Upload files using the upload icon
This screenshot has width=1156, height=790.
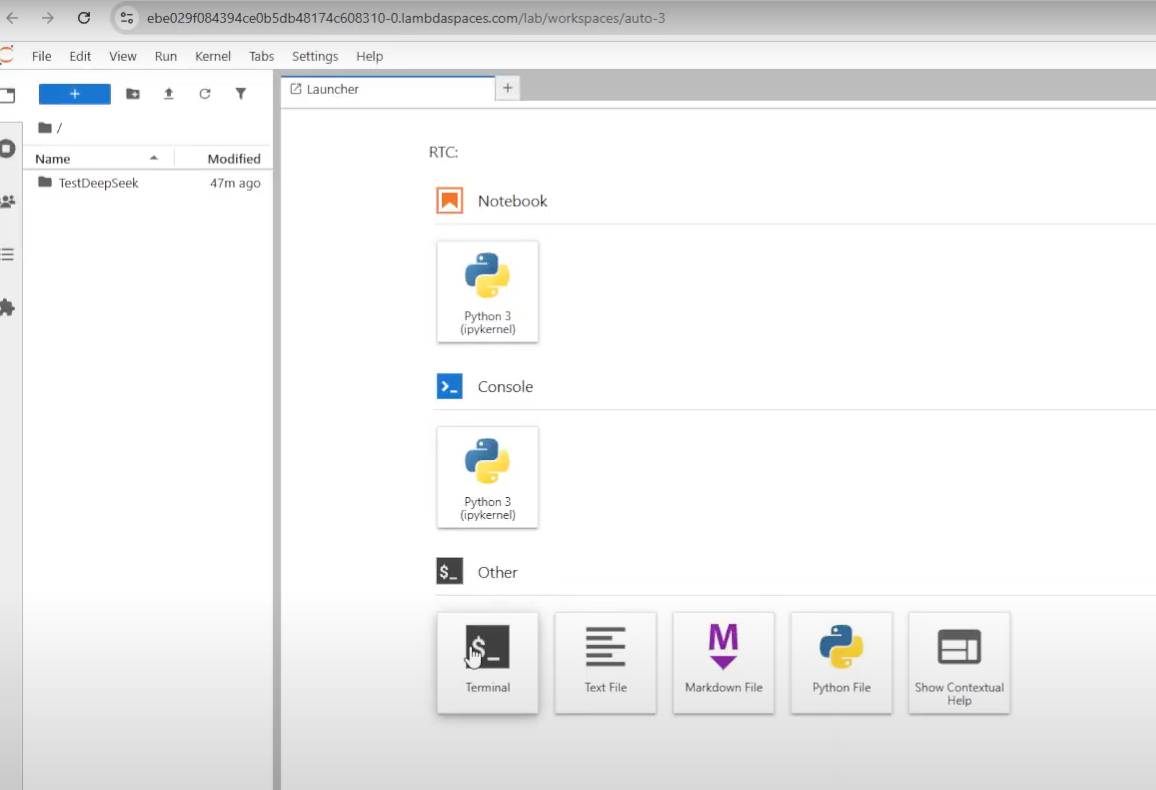click(x=169, y=94)
